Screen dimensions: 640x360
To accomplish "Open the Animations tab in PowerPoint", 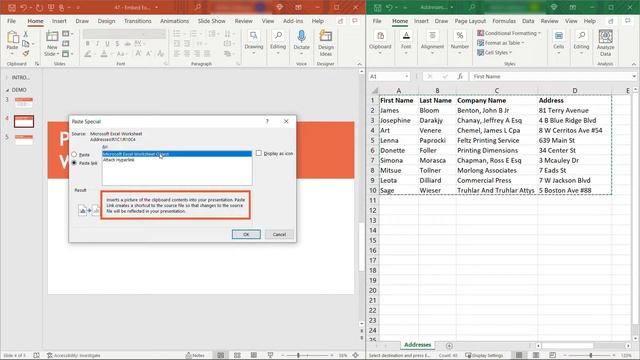I will pos(174,21).
